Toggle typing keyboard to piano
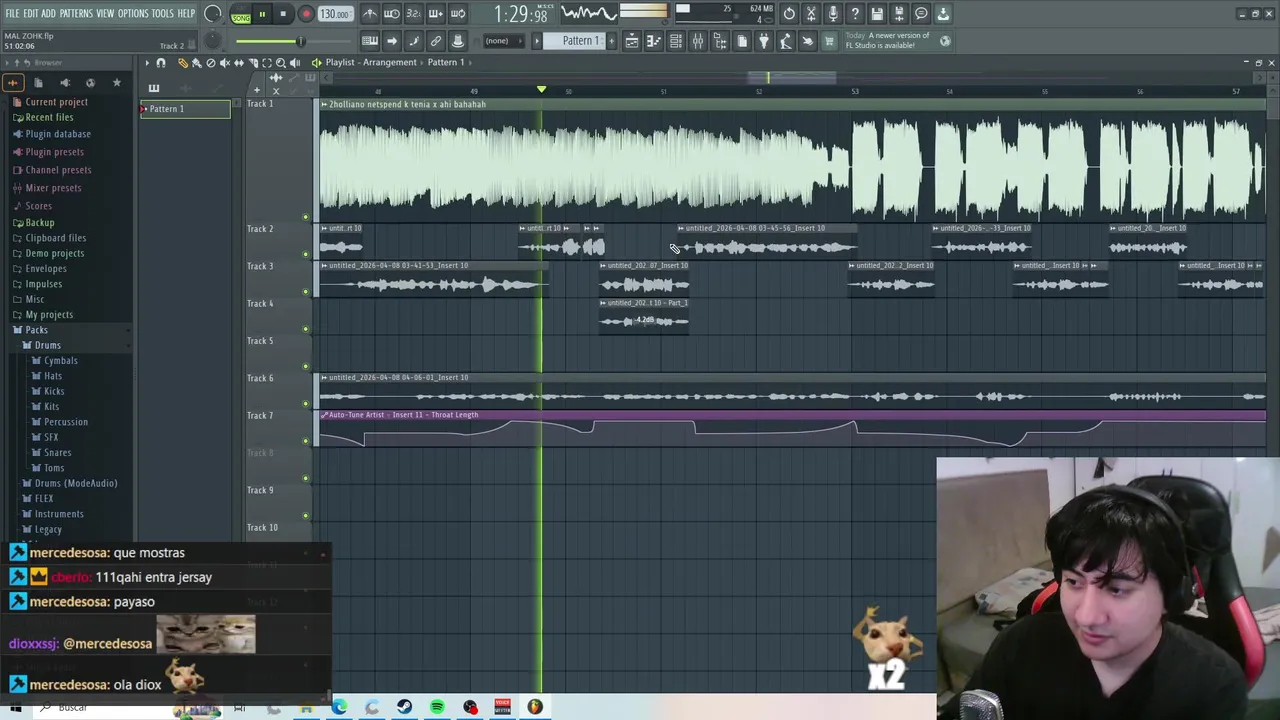The width and height of the screenshot is (1280, 720). pyautogui.click(x=370, y=41)
